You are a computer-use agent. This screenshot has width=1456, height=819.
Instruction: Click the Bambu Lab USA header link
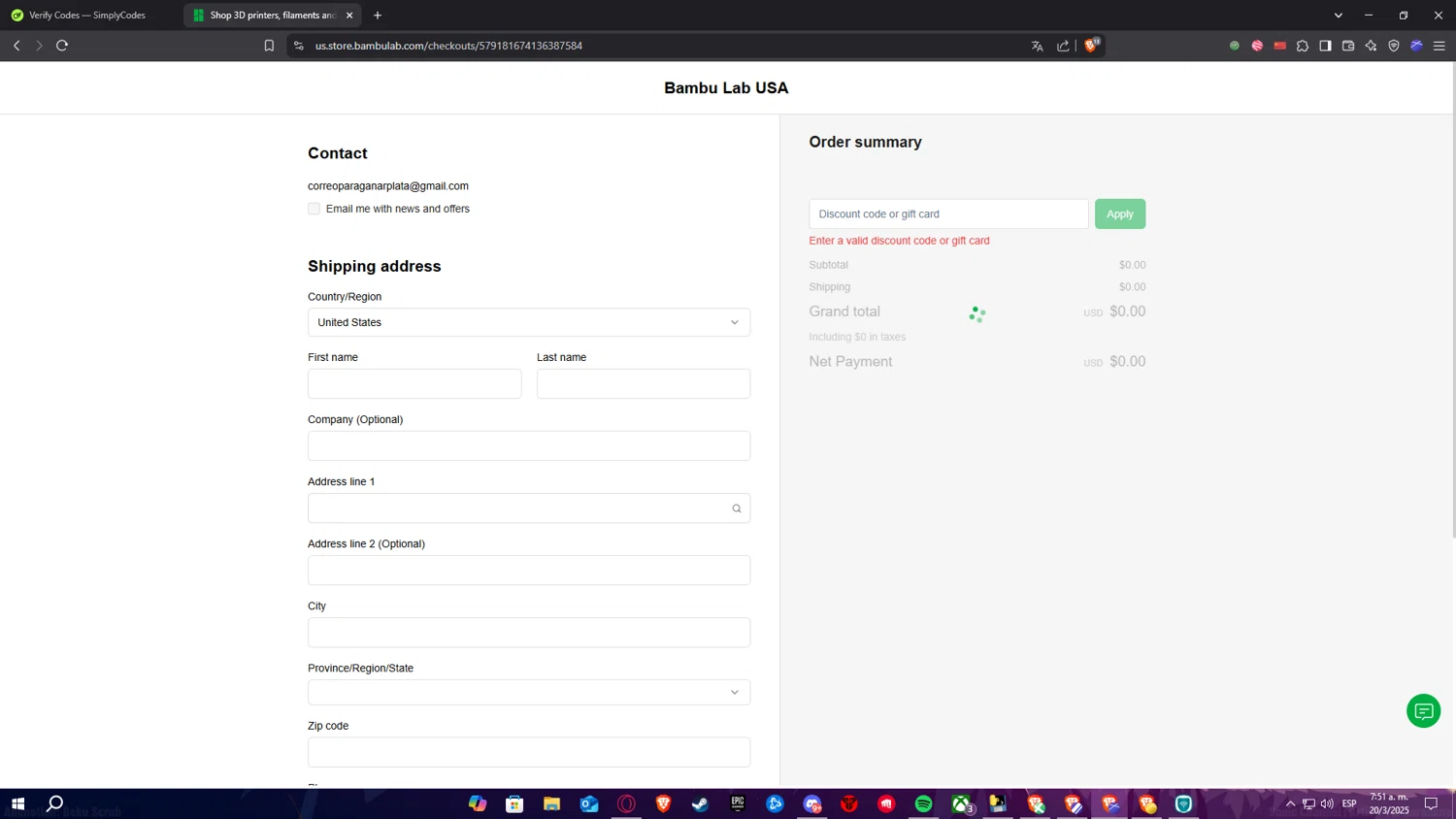726,88
